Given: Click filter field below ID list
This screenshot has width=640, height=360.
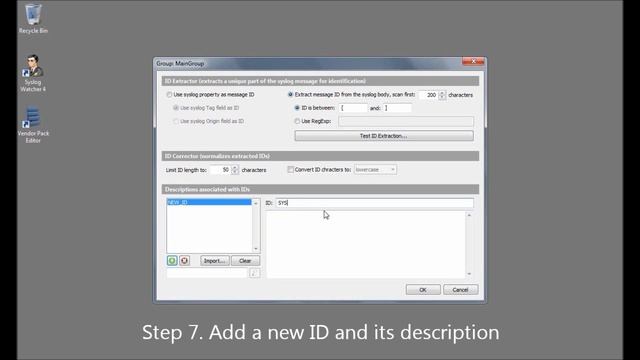Looking at the screenshot, I should tap(207, 273).
